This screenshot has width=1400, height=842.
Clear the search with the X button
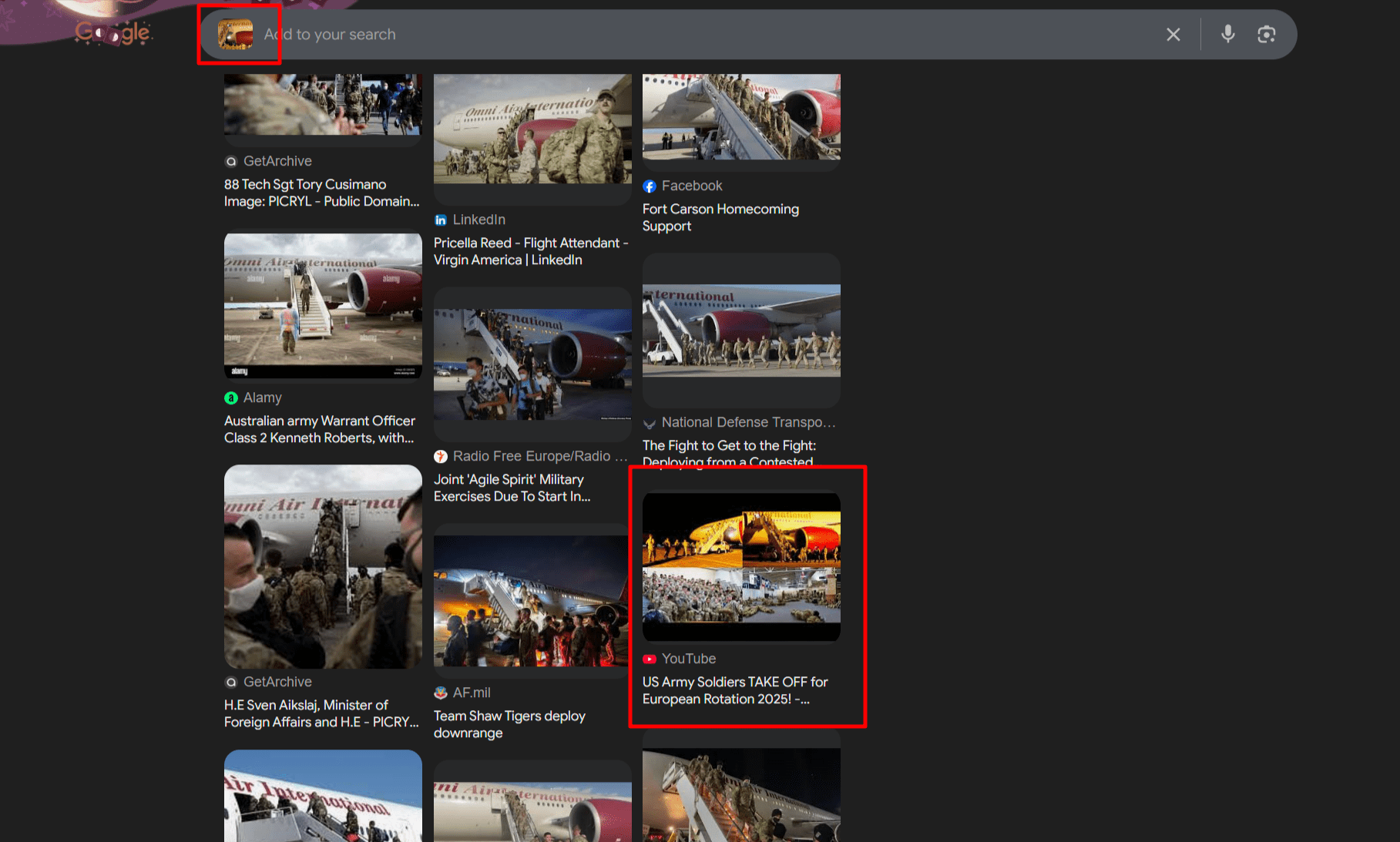[1173, 35]
